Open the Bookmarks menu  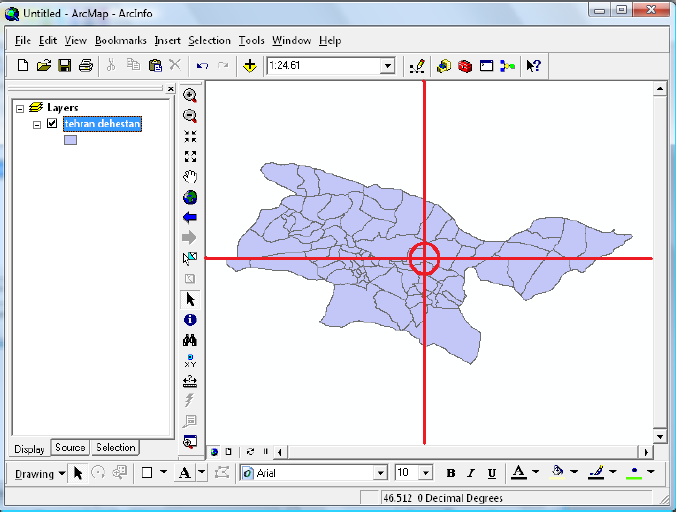pos(121,41)
